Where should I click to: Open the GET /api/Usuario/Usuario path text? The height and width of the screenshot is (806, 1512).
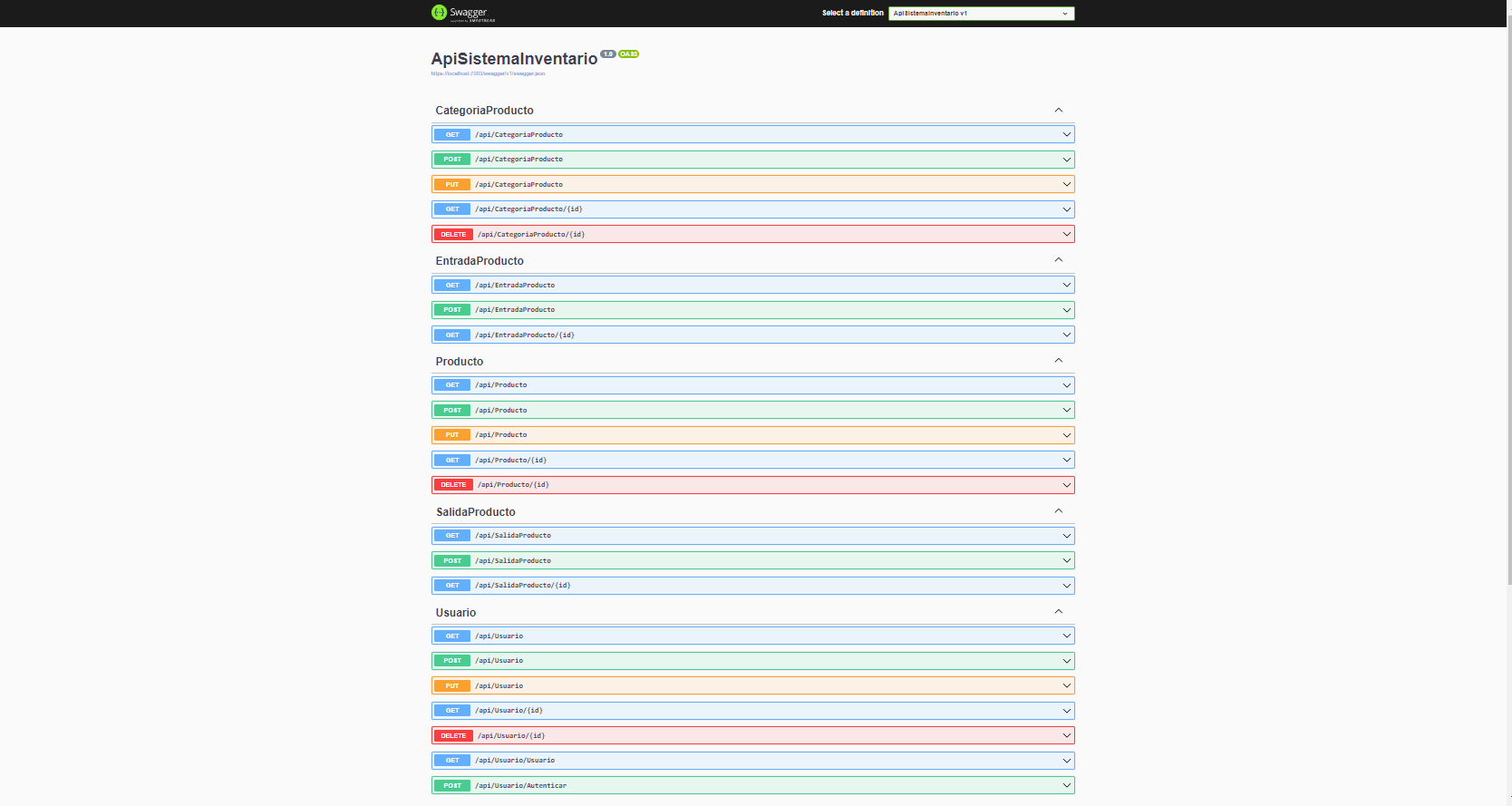click(515, 761)
